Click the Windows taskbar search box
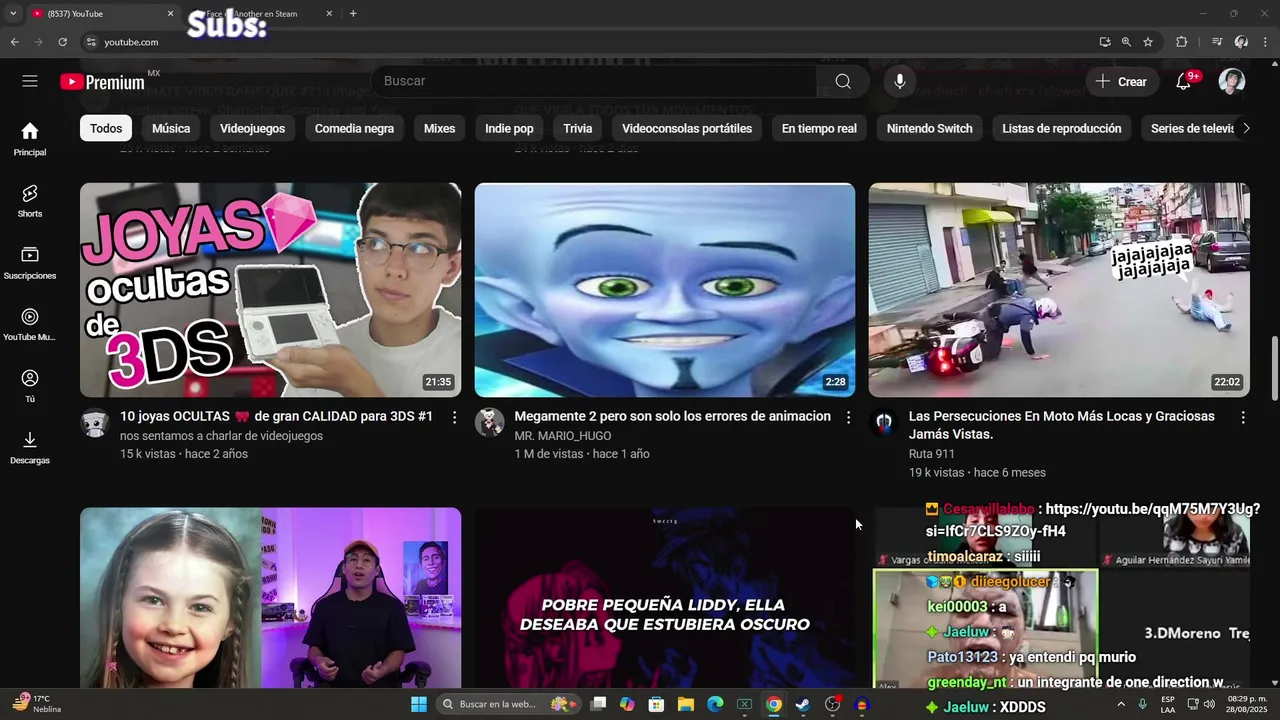The image size is (1280, 720). coord(510,704)
